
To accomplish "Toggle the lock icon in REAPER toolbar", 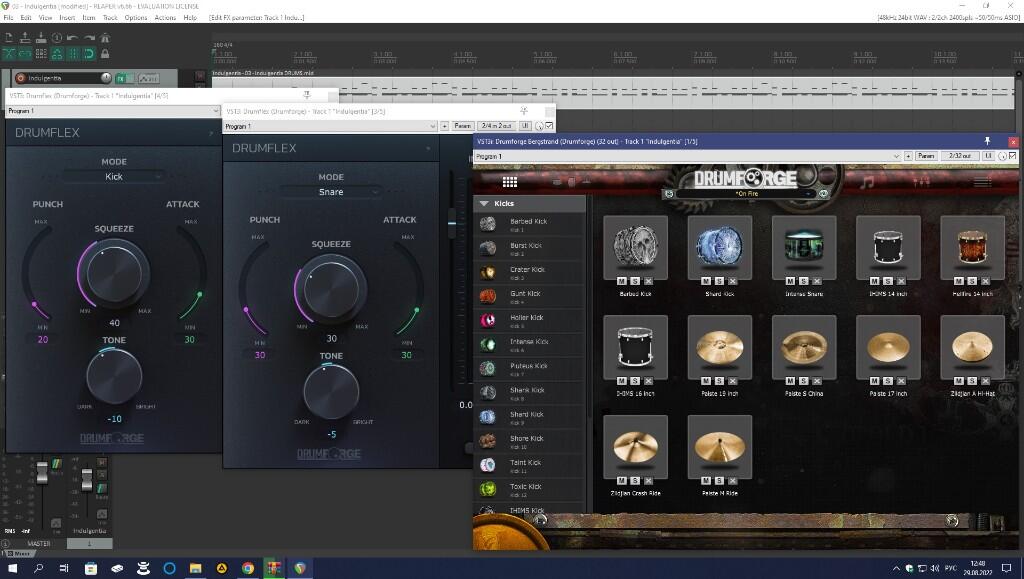I will point(104,54).
